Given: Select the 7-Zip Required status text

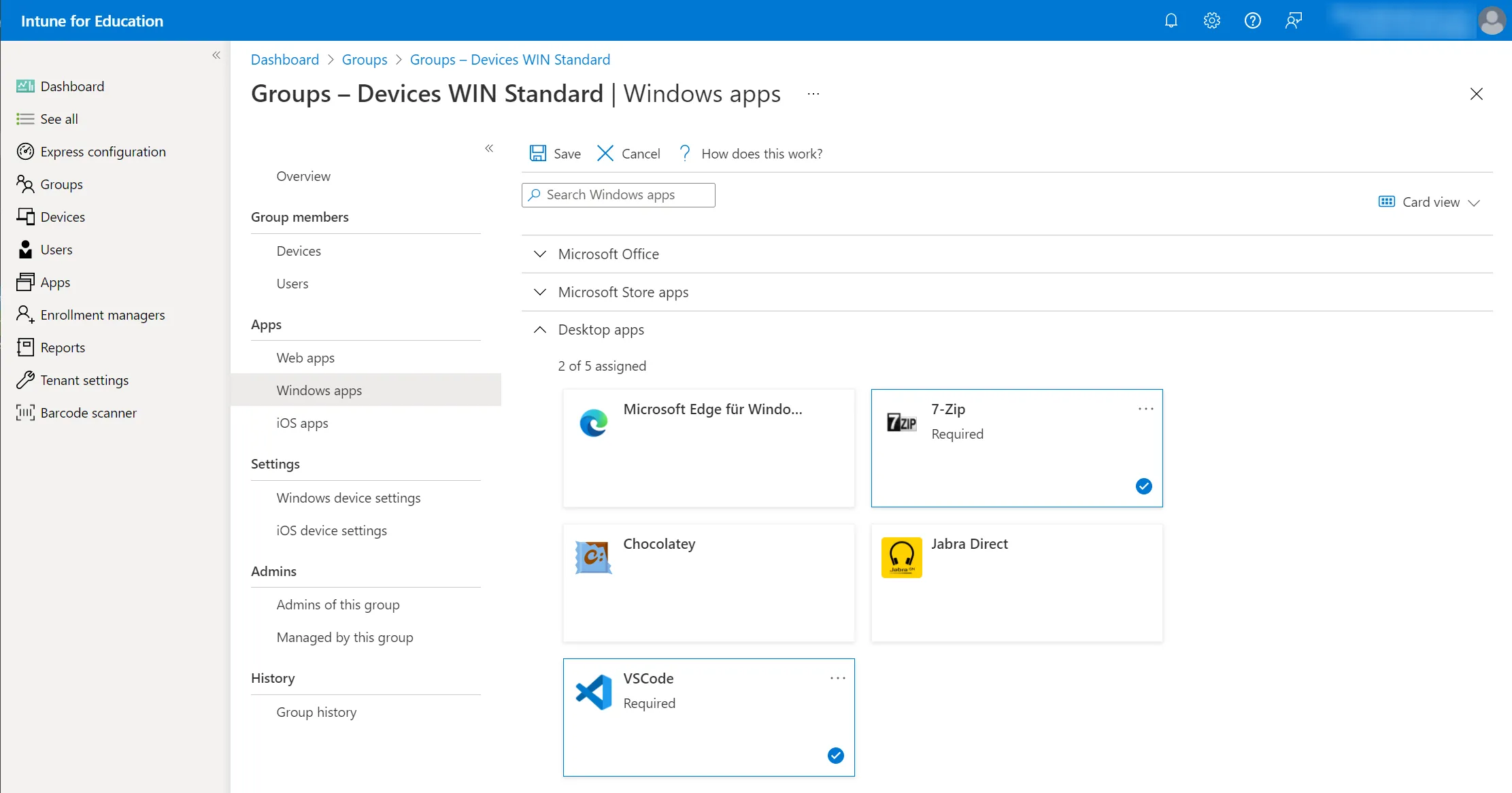Looking at the screenshot, I should [x=957, y=434].
